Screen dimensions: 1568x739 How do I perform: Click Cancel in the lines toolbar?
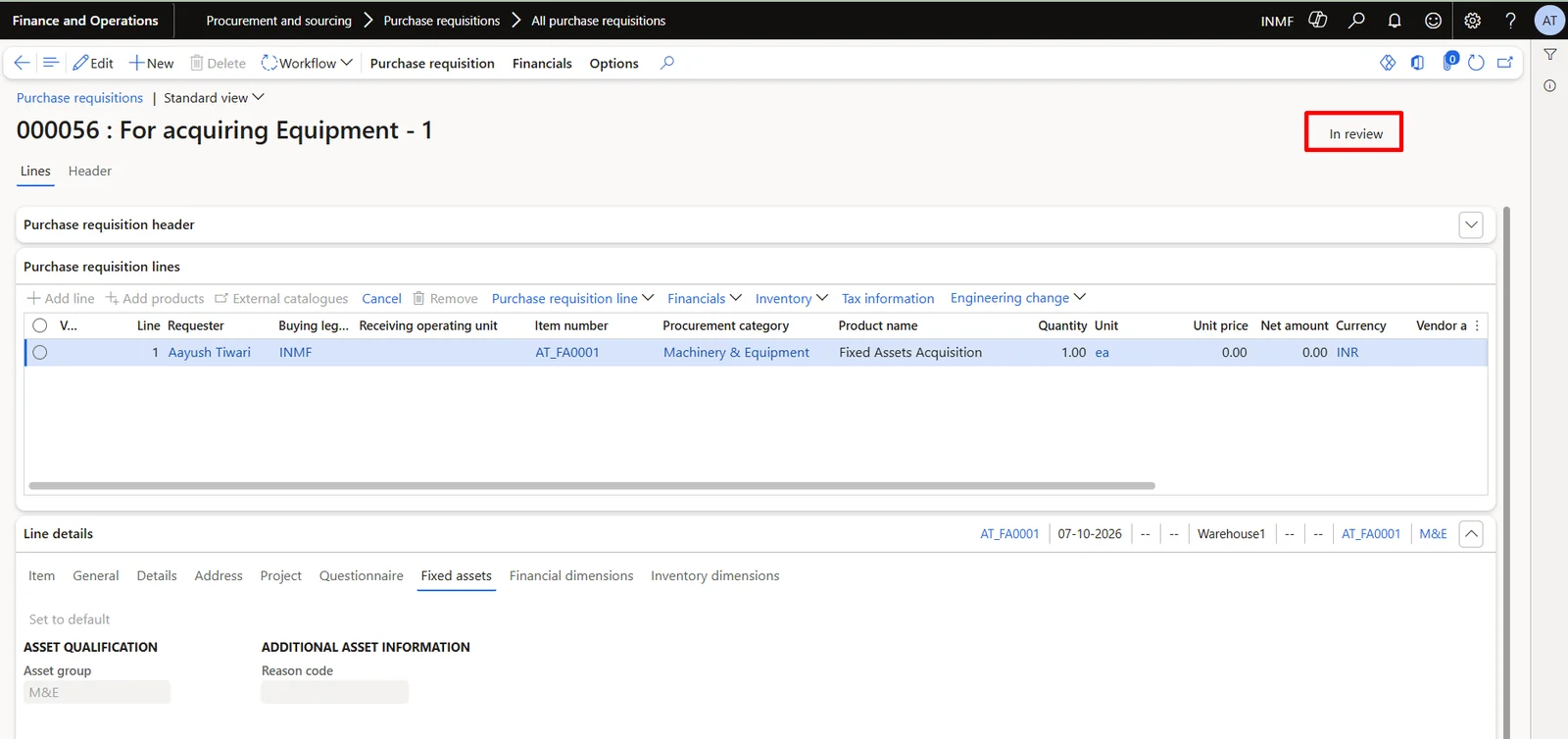381,298
